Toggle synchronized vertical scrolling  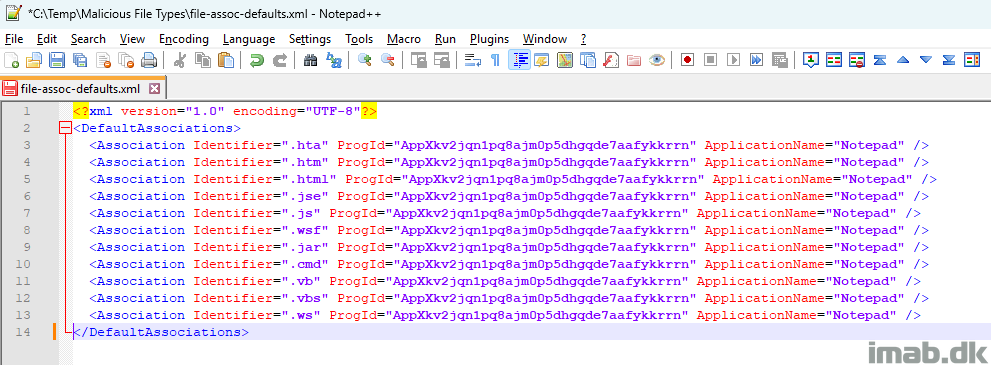tap(418, 60)
